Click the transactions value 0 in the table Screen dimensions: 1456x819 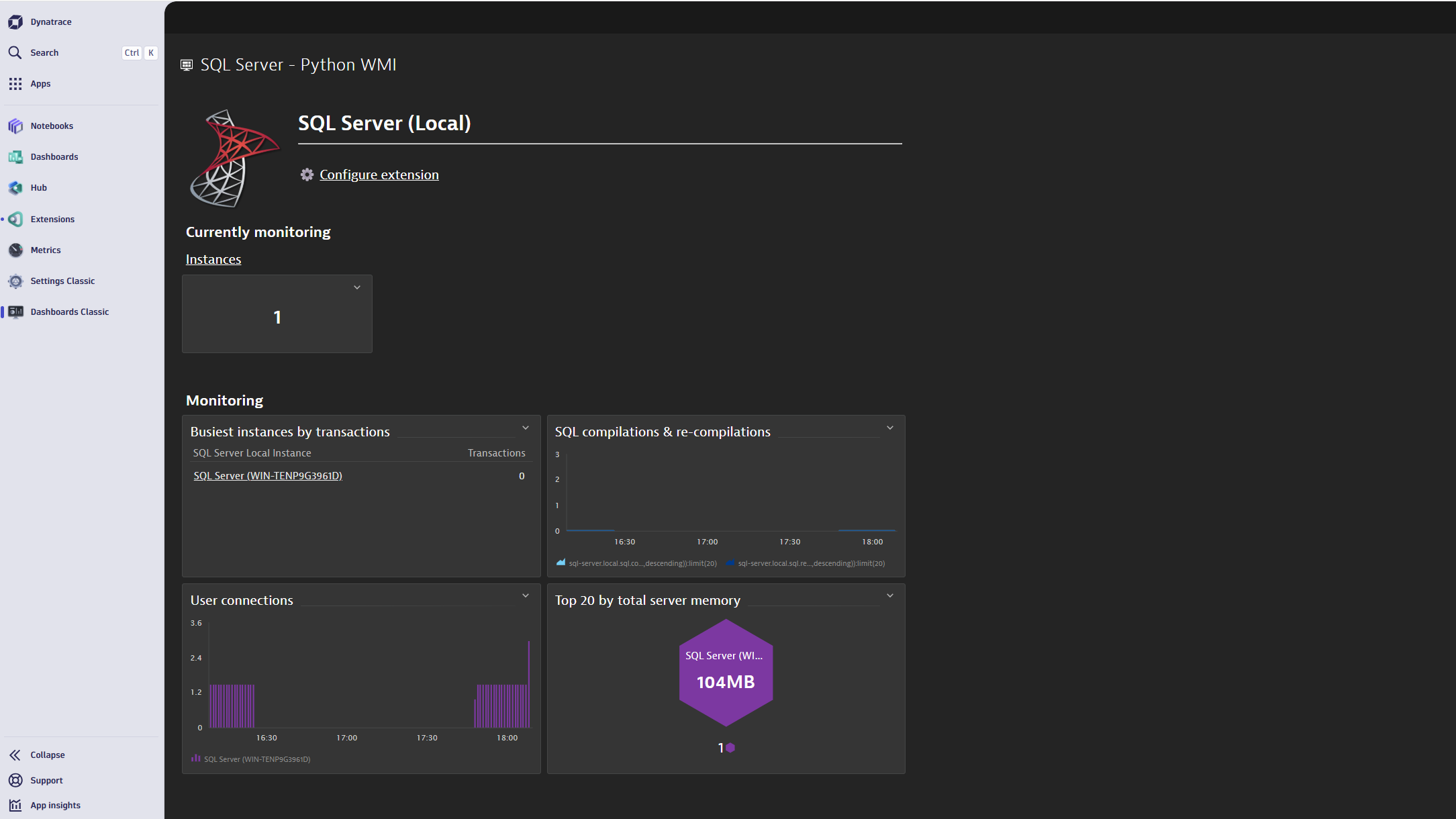pos(522,476)
